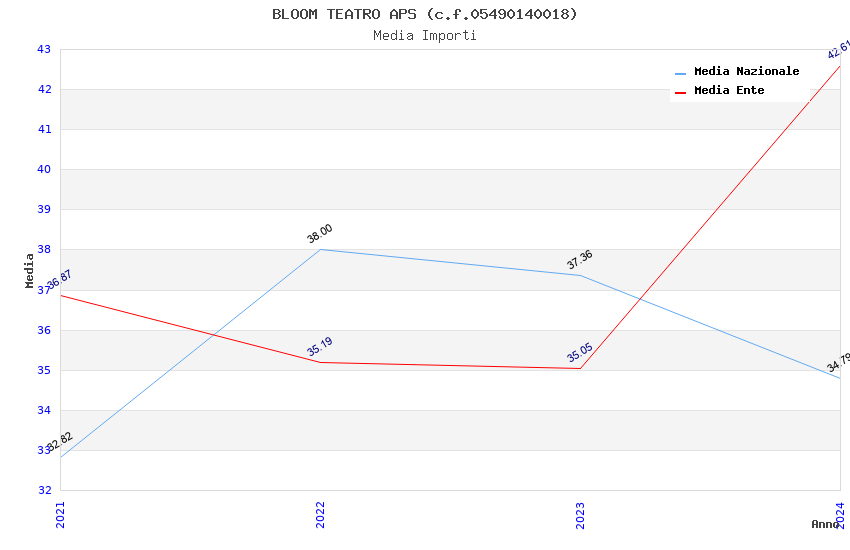Click the Media Importi subtitle

pyautogui.click(x=425, y=36)
